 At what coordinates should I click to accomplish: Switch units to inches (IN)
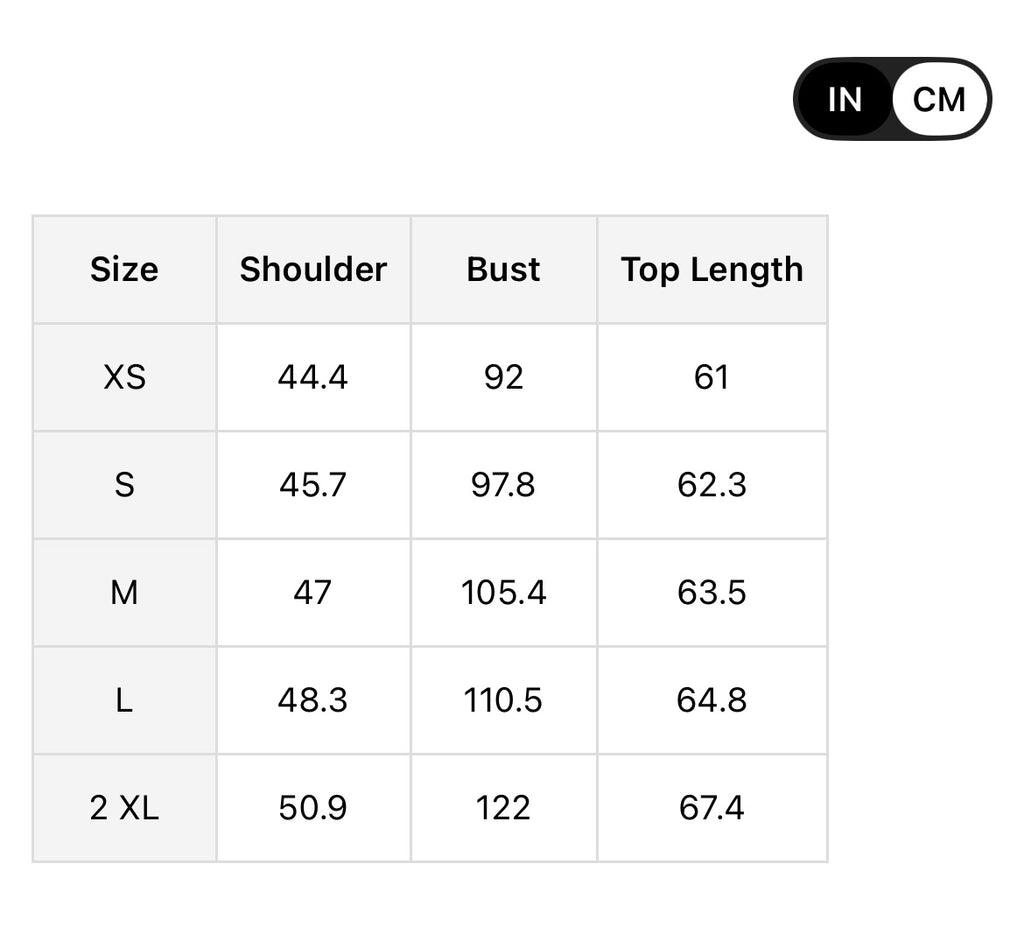coord(845,99)
